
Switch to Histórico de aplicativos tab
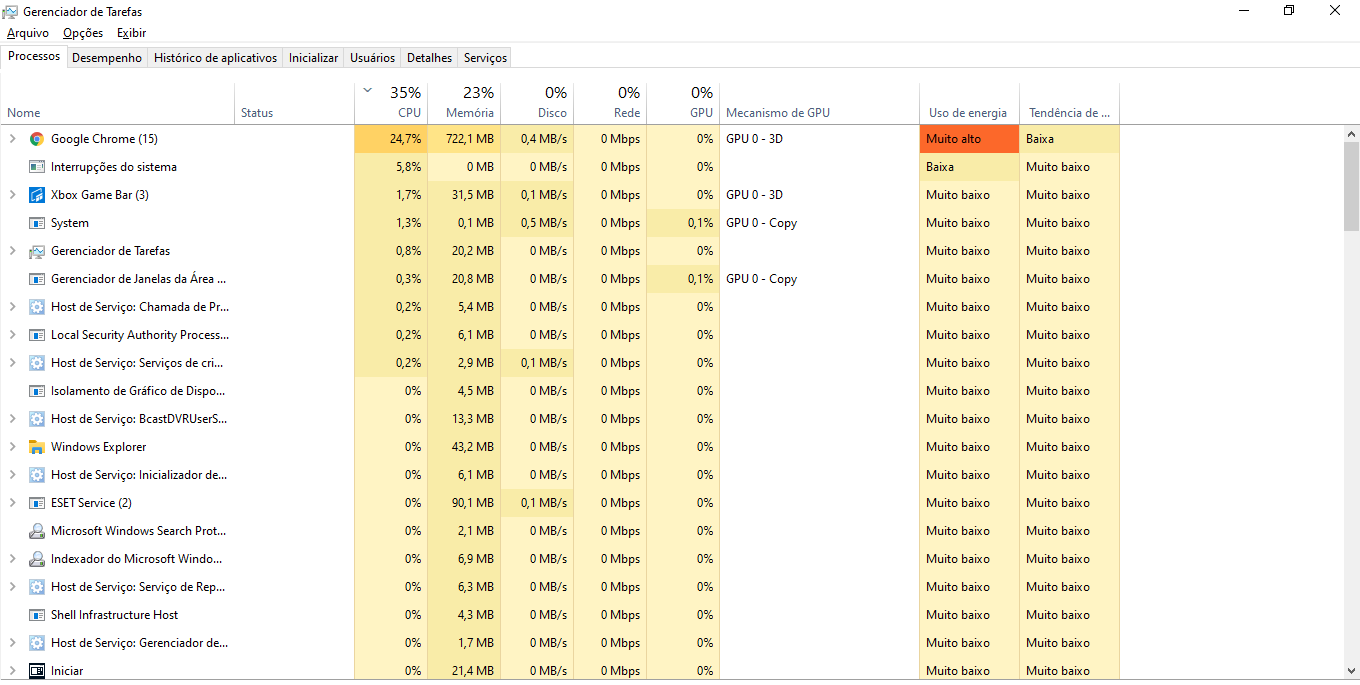click(215, 58)
